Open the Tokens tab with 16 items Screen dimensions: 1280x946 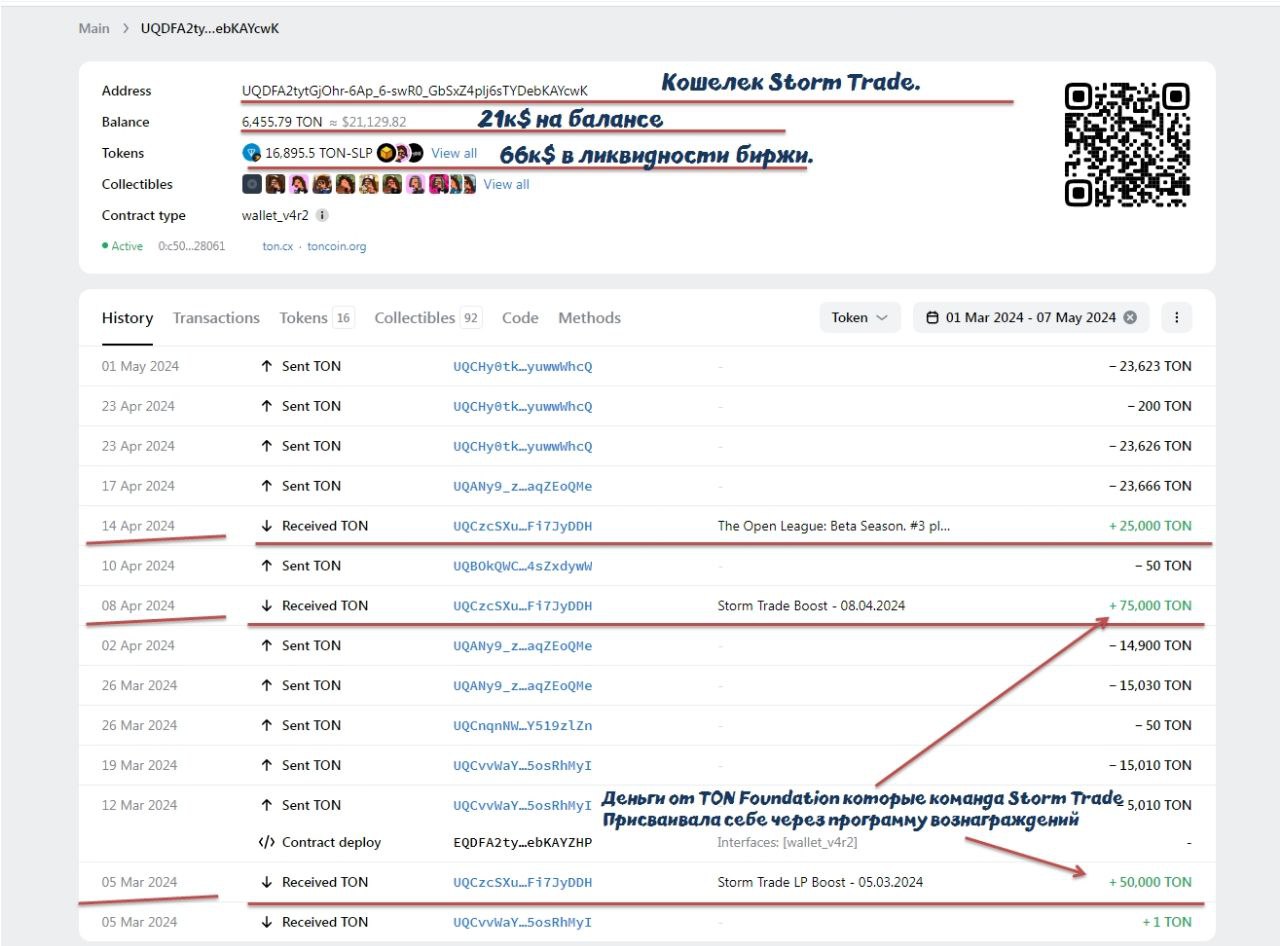pyautogui.click(x=317, y=318)
